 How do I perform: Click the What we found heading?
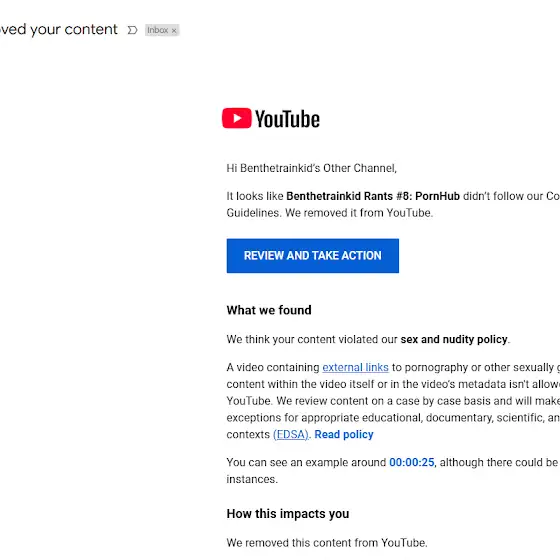pos(269,310)
